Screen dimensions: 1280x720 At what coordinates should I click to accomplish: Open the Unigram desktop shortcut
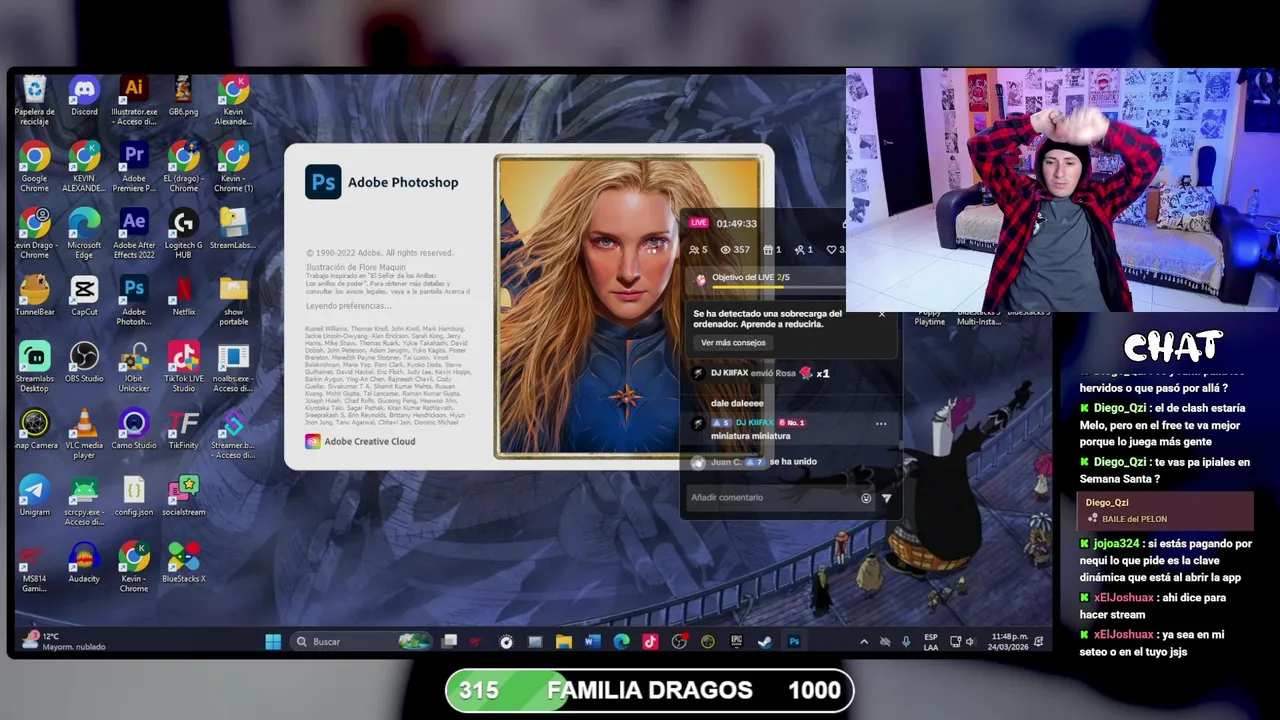click(x=34, y=496)
